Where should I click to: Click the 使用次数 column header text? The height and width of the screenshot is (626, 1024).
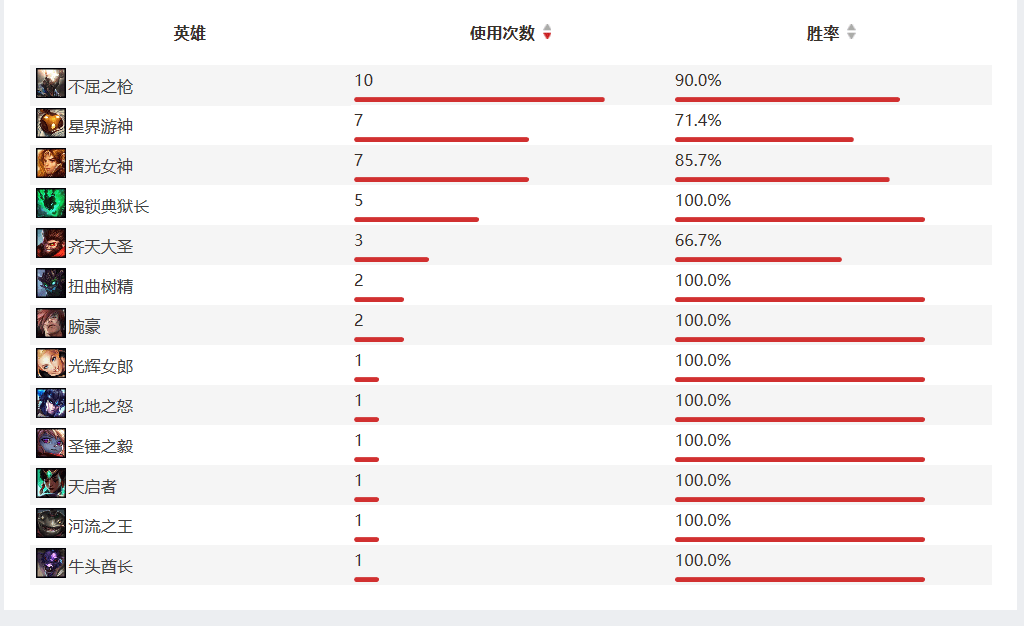(x=502, y=33)
